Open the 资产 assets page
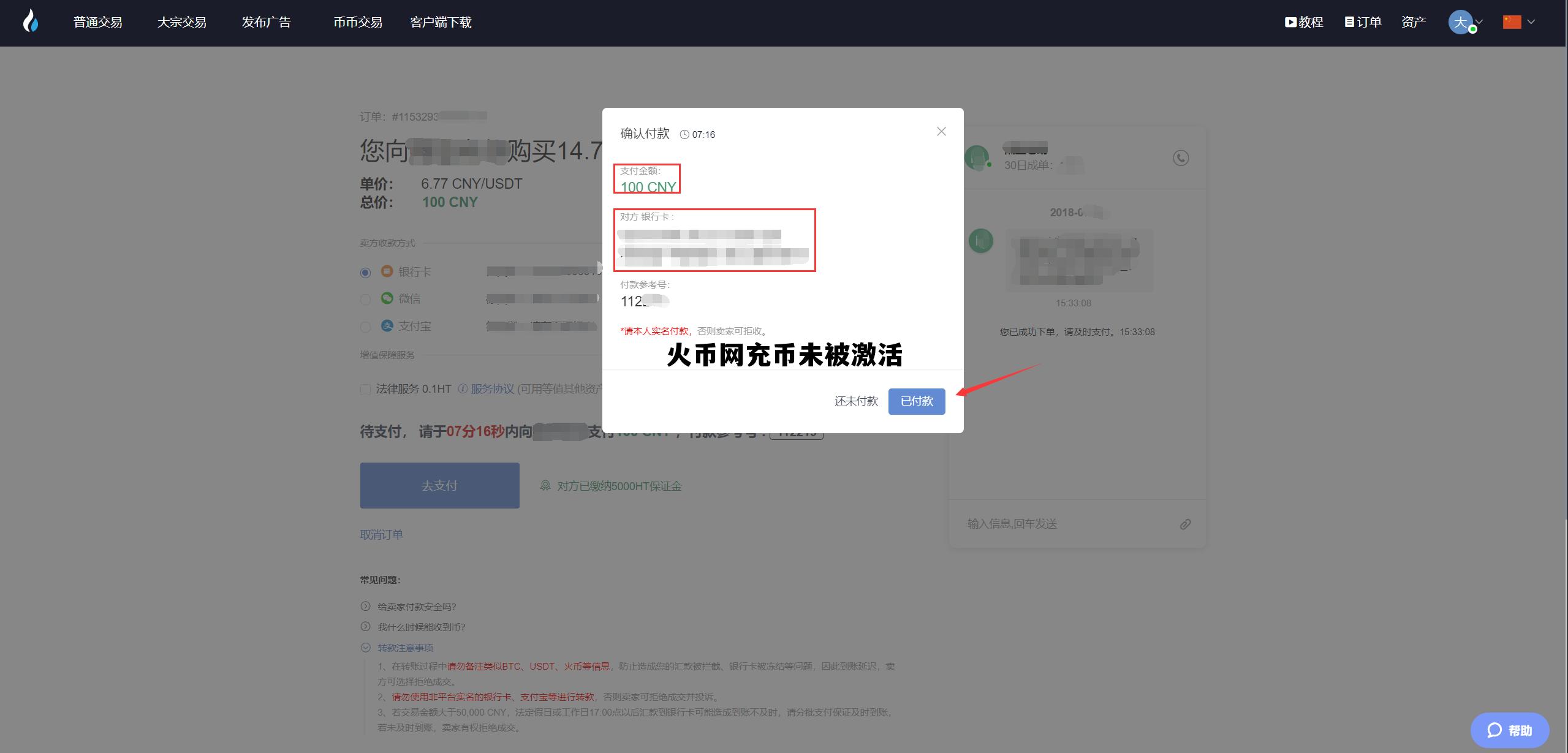 click(x=1414, y=22)
